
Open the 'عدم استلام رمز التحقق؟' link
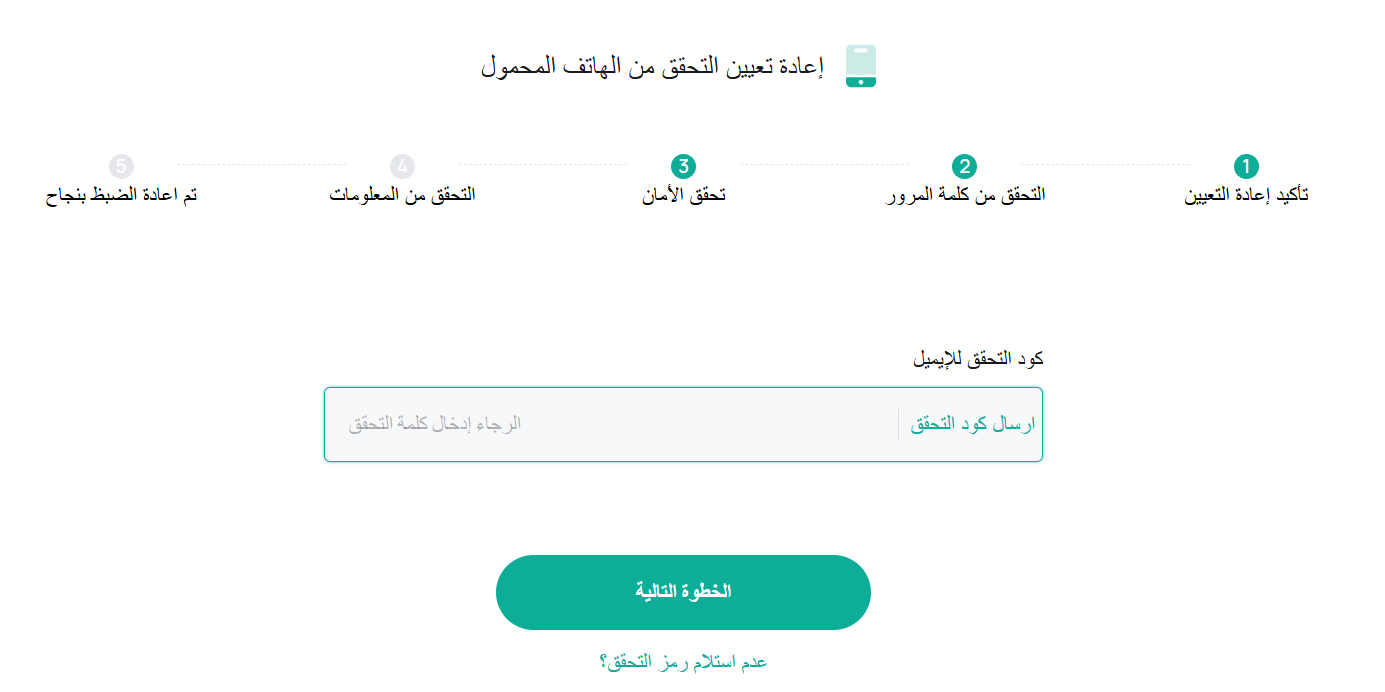[x=683, y=662]
